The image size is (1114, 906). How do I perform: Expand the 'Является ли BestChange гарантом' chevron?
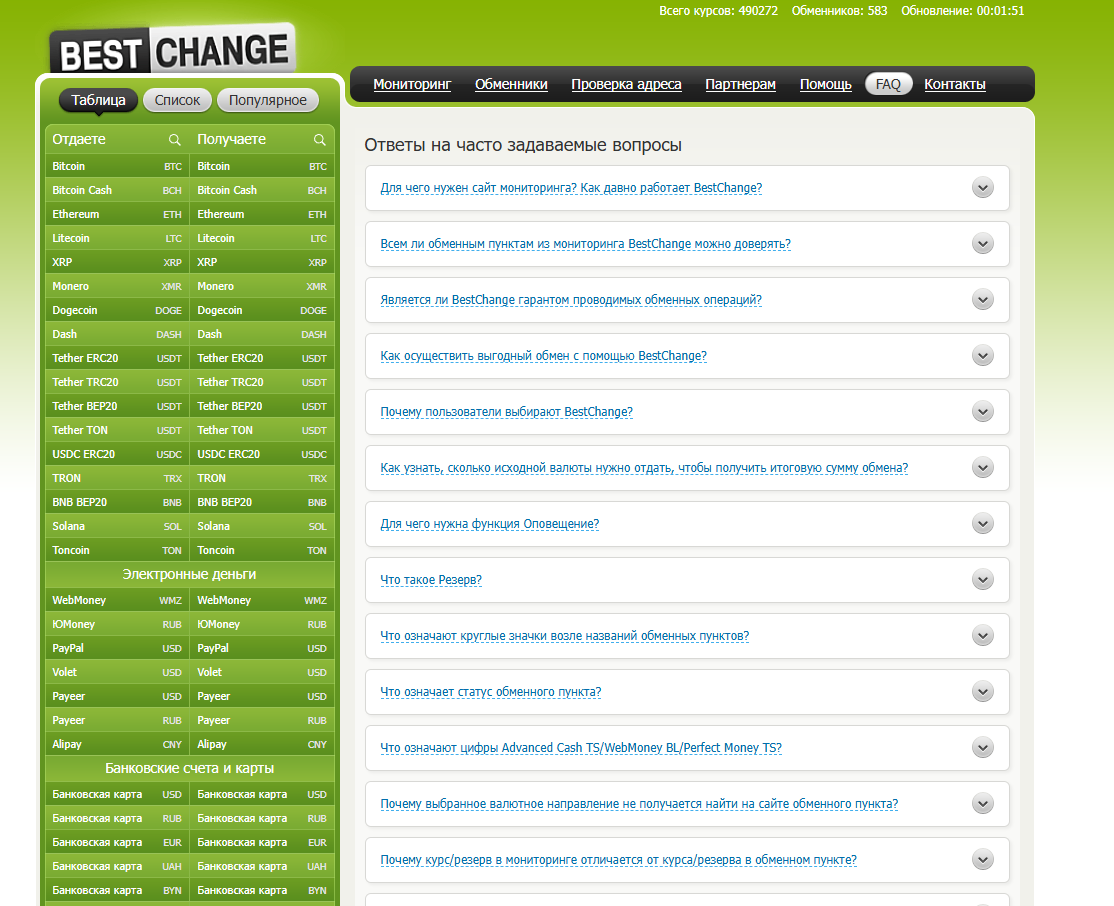coord(983,300)
